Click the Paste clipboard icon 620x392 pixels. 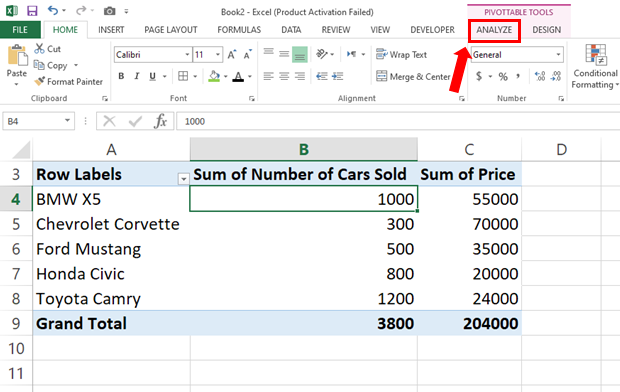coord(17,55)
